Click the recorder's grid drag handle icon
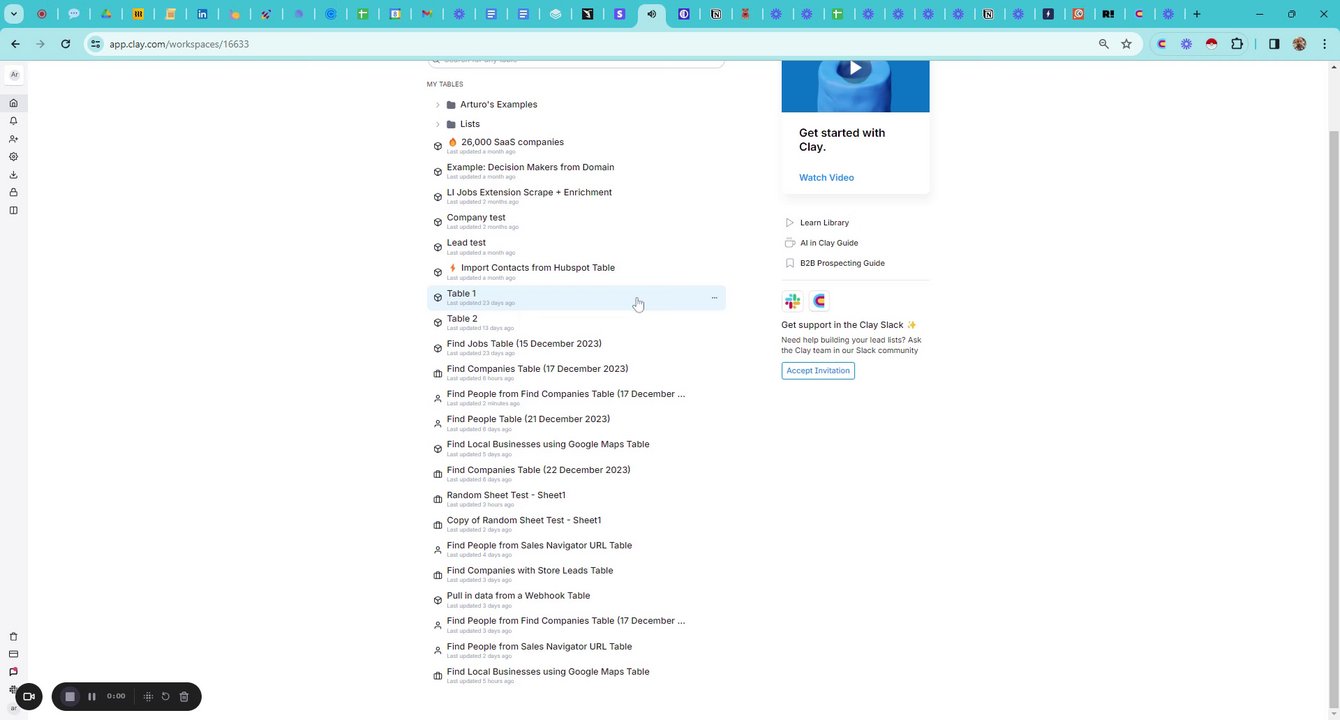The height and width of the screenshot is (720, 1340). 148,696
